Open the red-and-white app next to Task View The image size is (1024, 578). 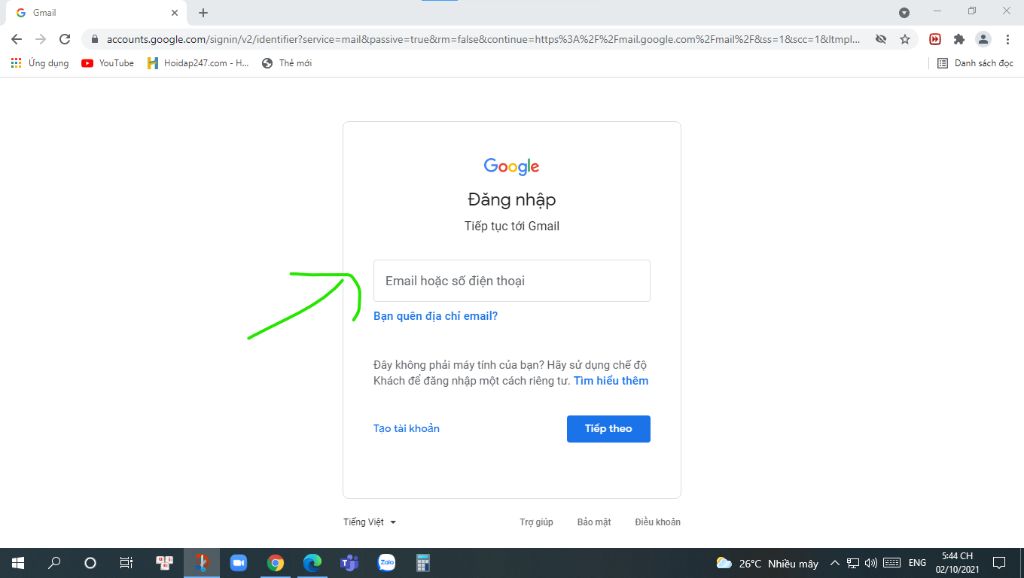pos(165,563)
